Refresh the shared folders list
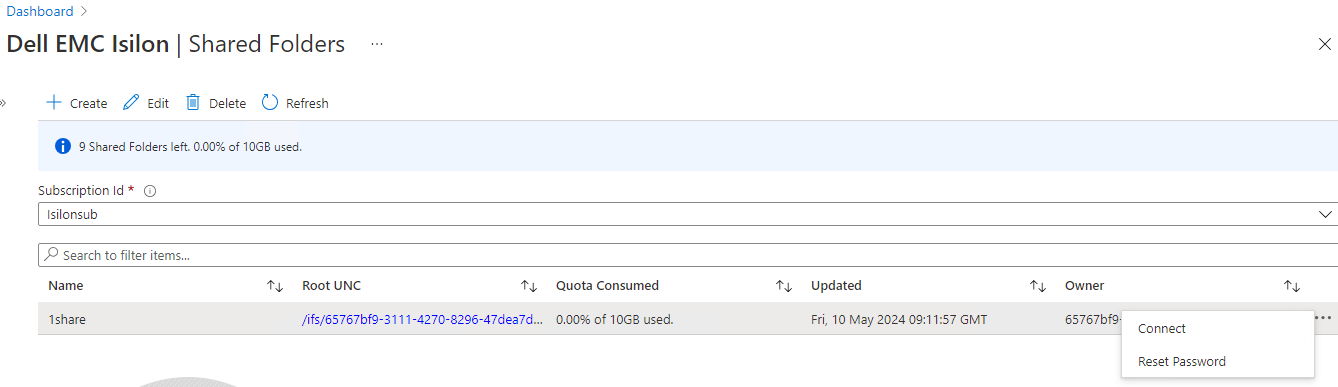Image resolution: width=1338 pixels, height=387 pixels. pos(295,103)
